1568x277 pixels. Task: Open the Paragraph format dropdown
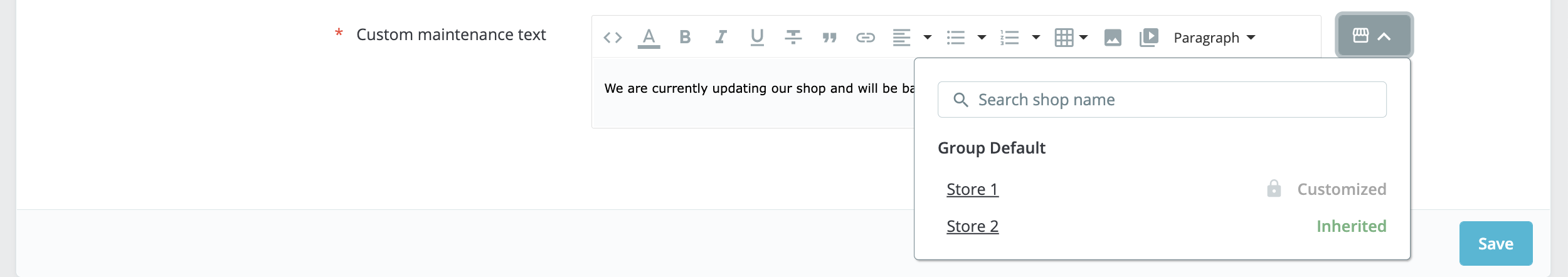coord(1214,38)
